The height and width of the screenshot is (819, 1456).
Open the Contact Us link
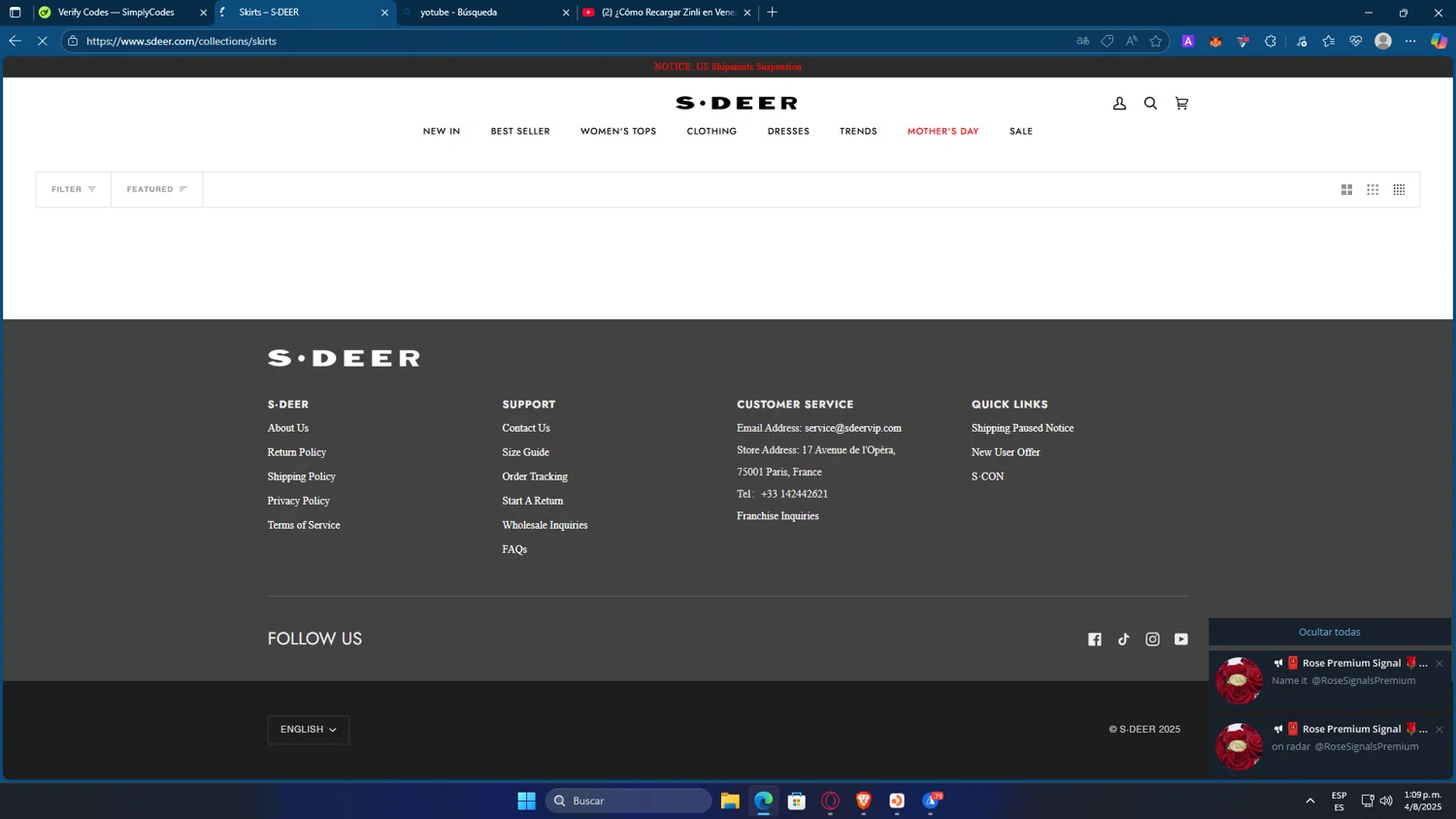click(526, 428)
